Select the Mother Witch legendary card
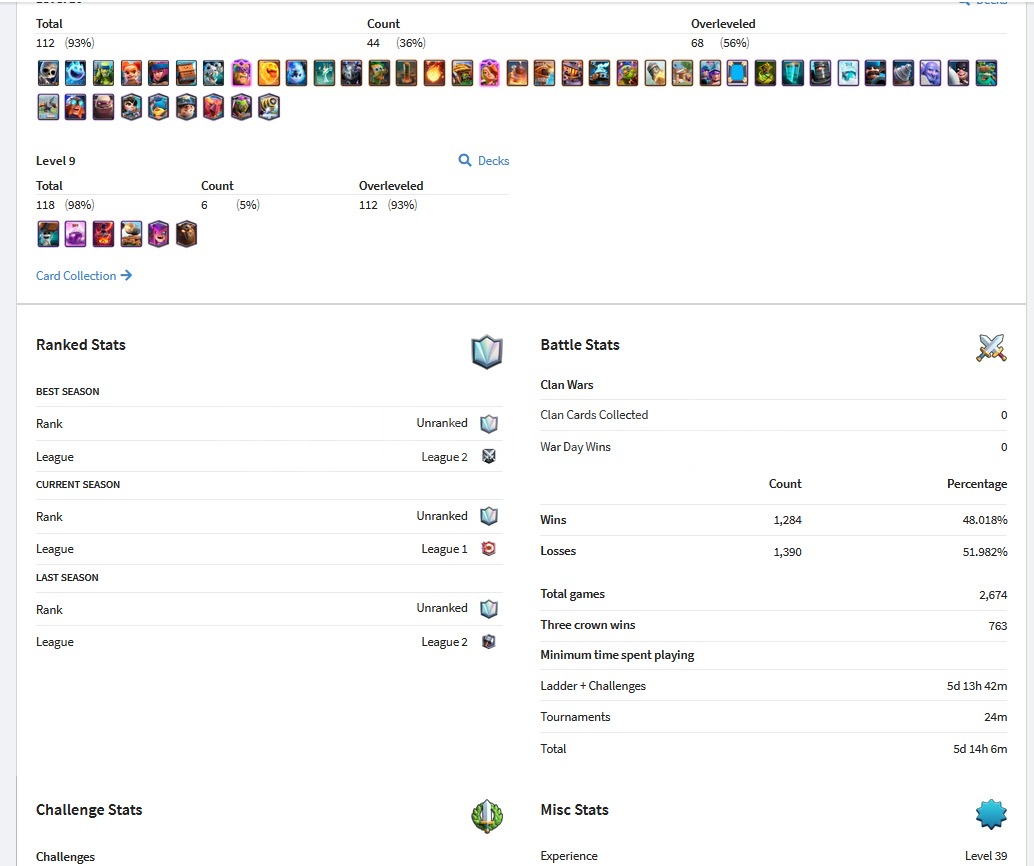 point(159,234)
